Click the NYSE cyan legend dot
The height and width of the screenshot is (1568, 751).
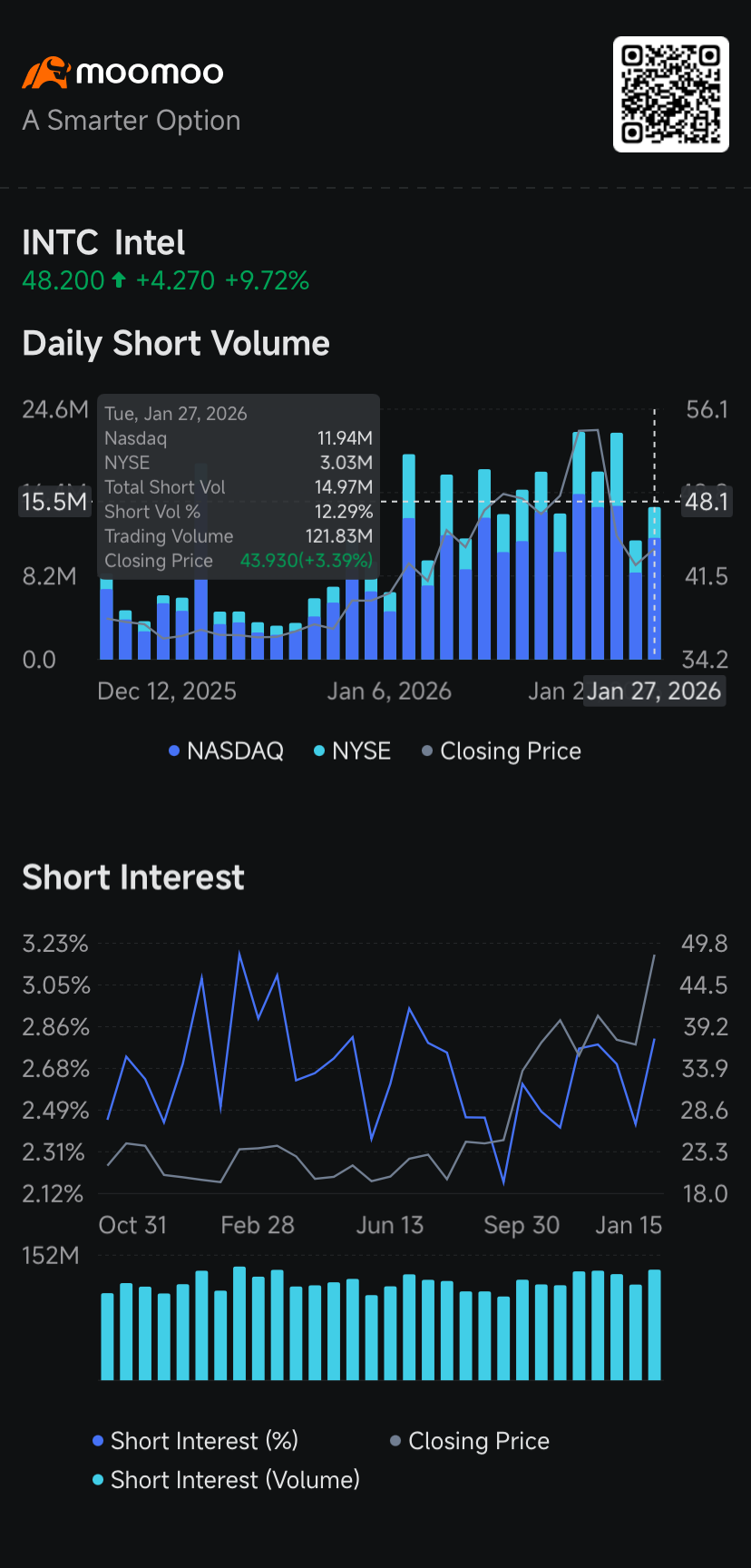[319, 751]
